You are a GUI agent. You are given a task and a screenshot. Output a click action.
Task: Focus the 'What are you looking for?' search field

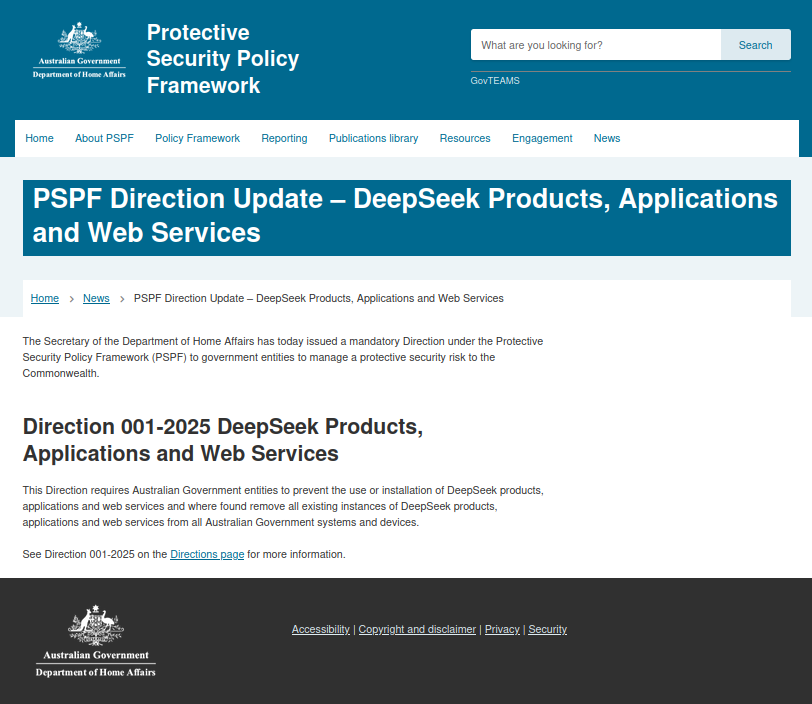[595, 45]
